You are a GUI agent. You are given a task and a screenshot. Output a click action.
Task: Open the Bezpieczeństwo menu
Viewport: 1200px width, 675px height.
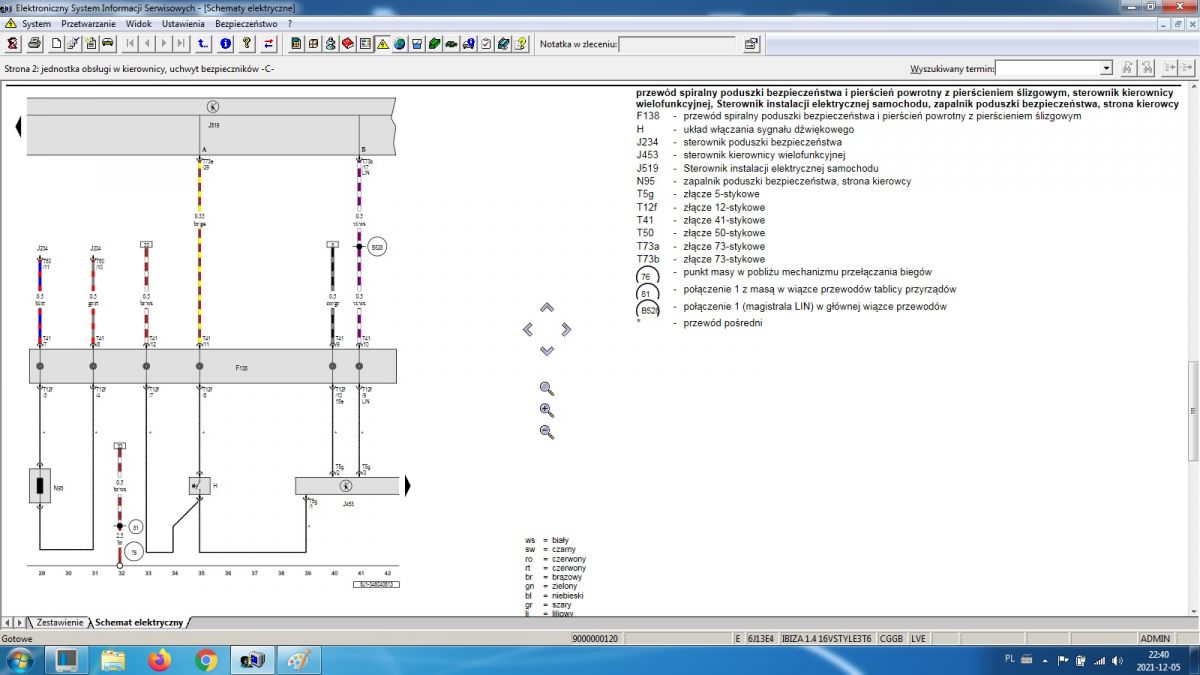[x=246, y=23]
